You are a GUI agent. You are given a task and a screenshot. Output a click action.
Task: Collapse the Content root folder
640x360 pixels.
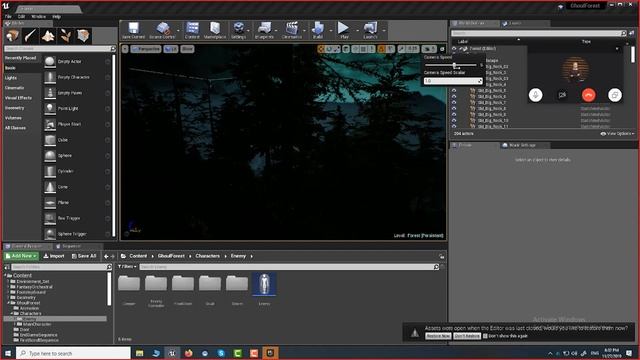[6, 276]
